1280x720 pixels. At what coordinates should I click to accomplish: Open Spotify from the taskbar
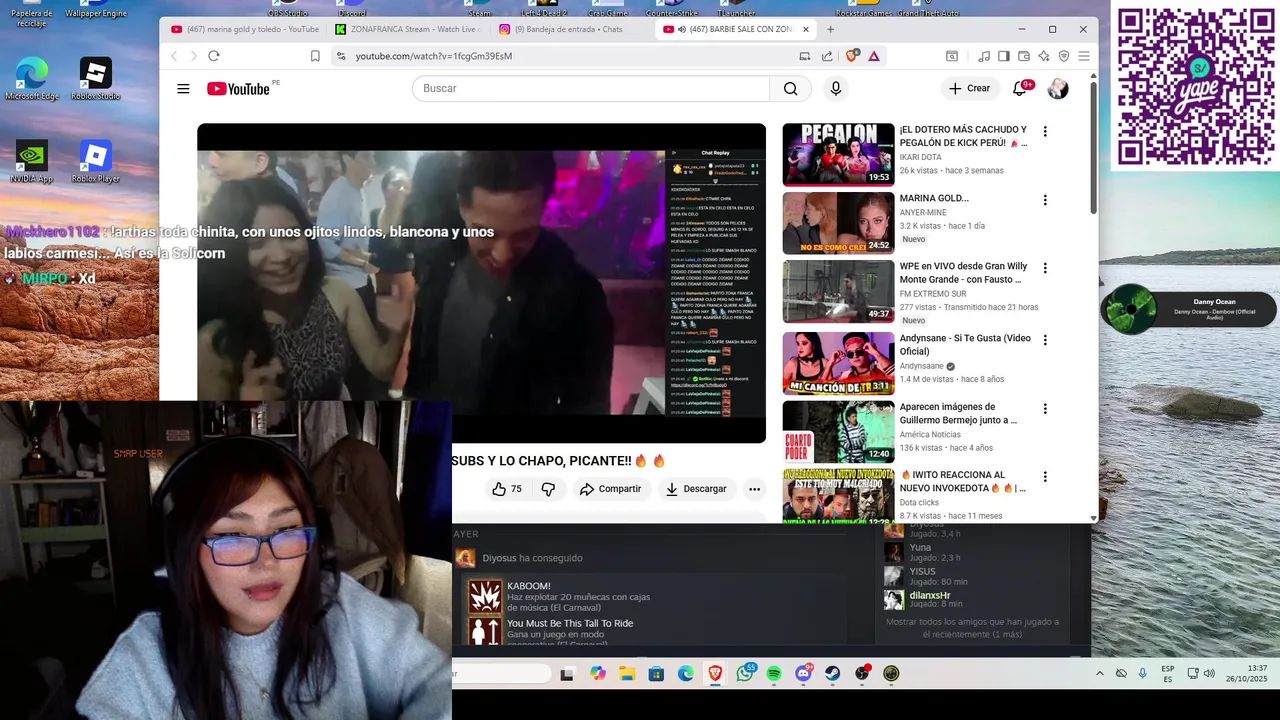(x=774, y=674)
